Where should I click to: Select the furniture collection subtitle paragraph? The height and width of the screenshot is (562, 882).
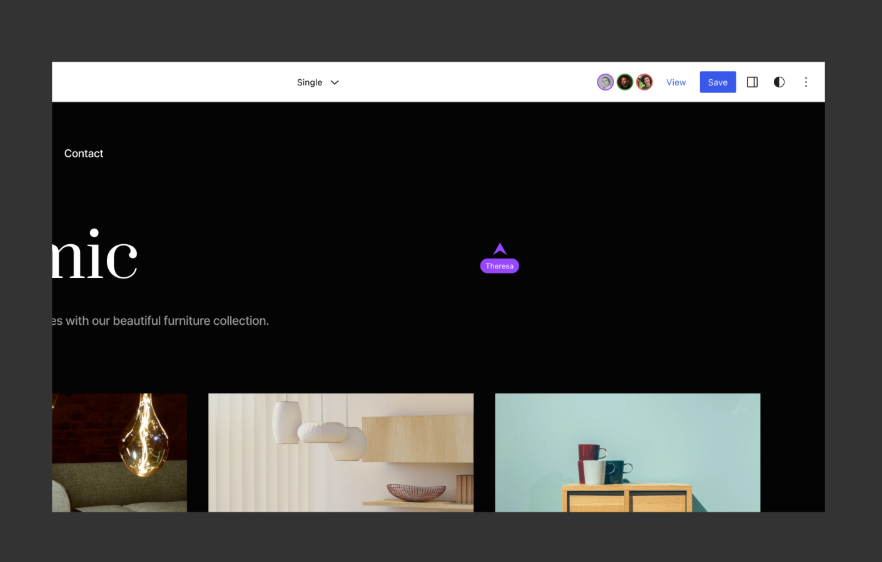pos(160,321)
